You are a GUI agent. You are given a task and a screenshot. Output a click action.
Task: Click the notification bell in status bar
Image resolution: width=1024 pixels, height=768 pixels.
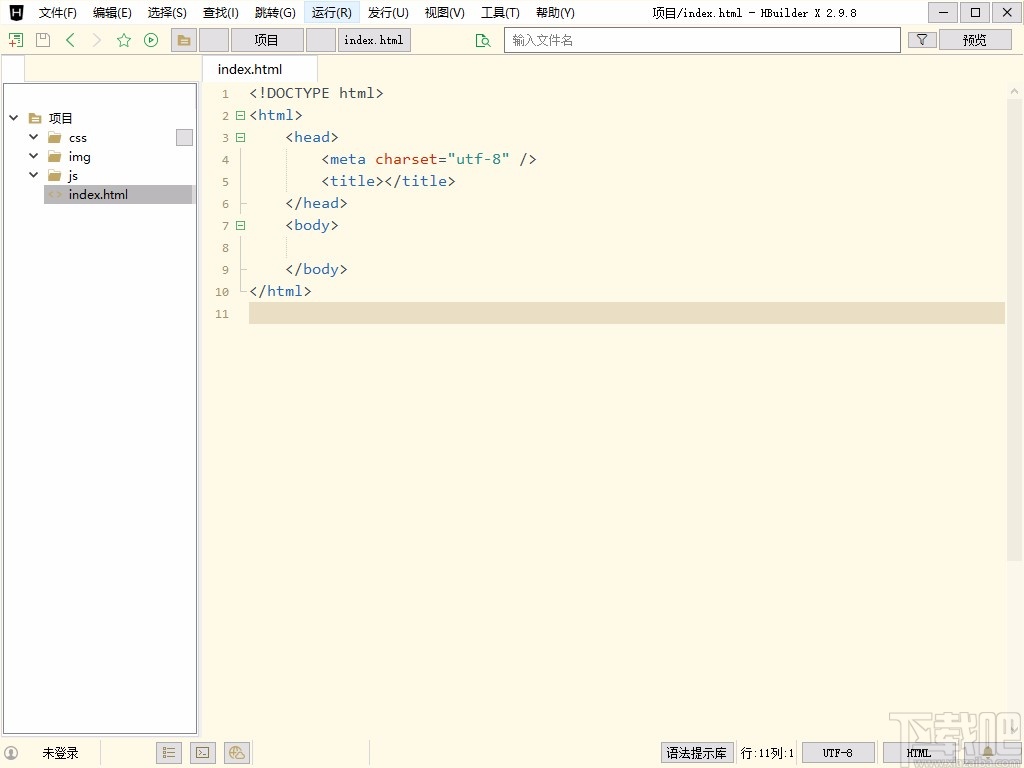click(987, 753)
